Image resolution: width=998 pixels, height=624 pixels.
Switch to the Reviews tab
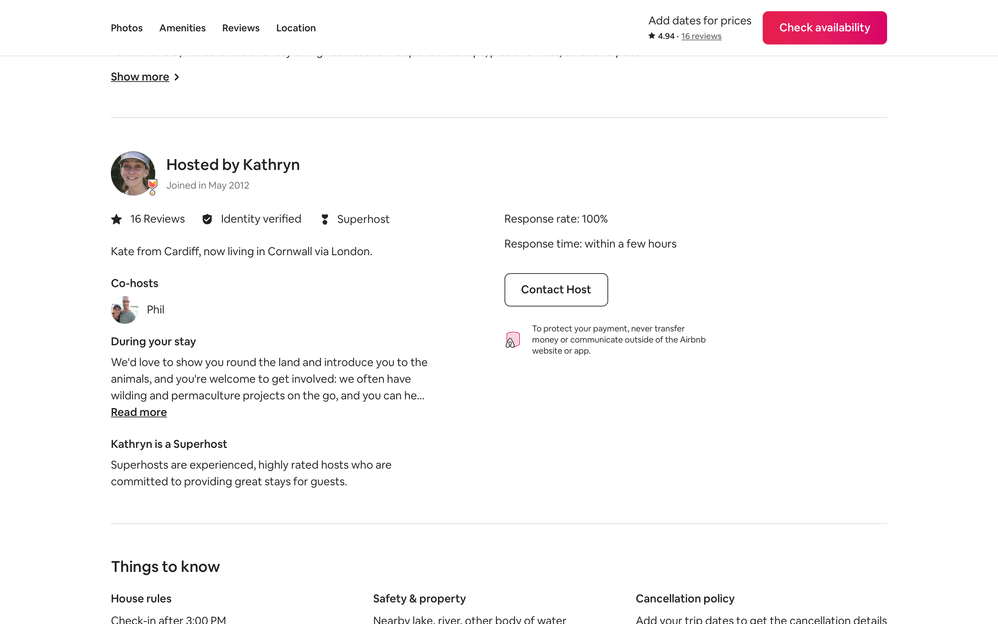[241, 28]
